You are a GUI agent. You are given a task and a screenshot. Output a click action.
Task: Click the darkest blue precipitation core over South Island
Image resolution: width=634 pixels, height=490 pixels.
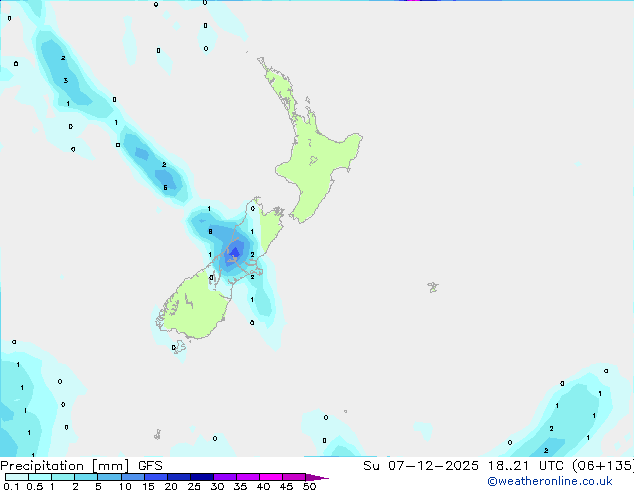235,253
